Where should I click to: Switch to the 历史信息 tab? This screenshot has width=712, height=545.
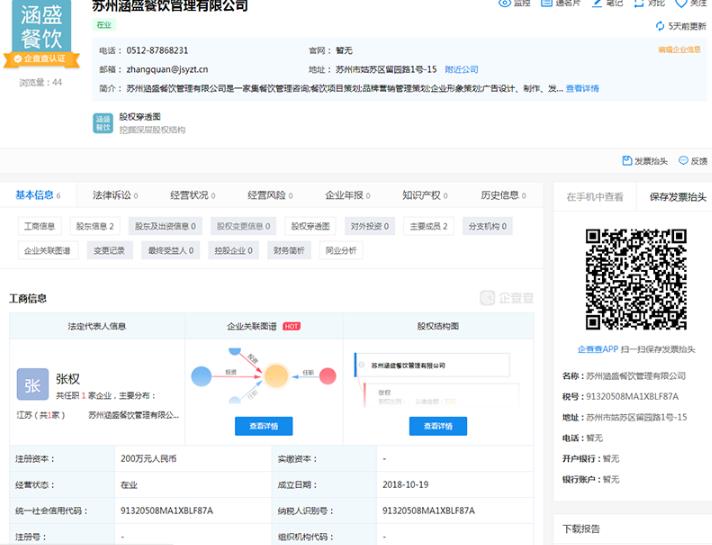tap(503, 195)
